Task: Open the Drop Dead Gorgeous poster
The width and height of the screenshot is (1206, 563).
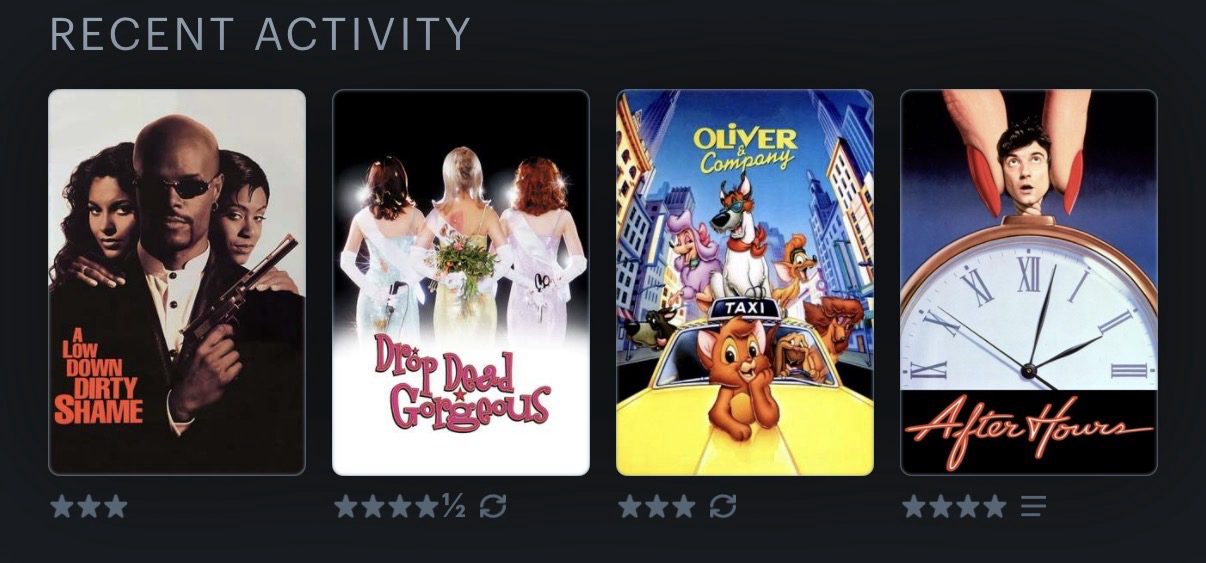Action: click(x=461, y=282)
